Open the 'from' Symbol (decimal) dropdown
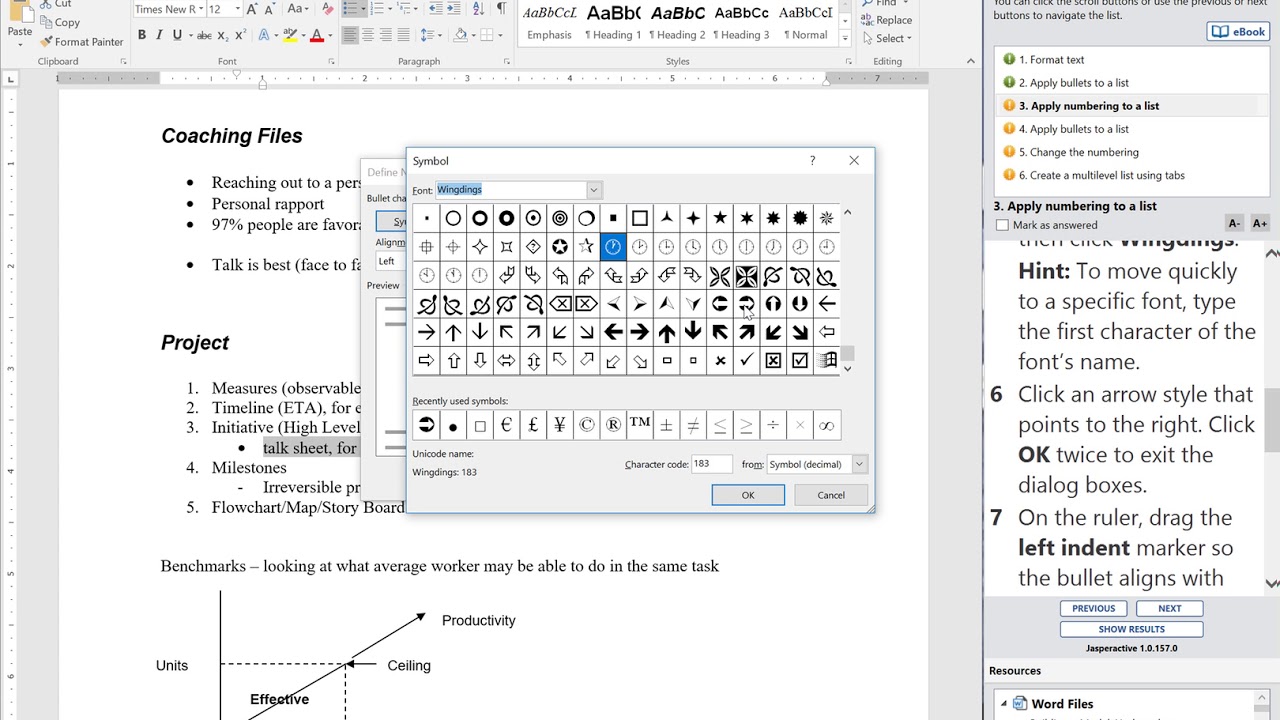The width and height of the screenshot is (1280, 720). [x=859, y=464]
